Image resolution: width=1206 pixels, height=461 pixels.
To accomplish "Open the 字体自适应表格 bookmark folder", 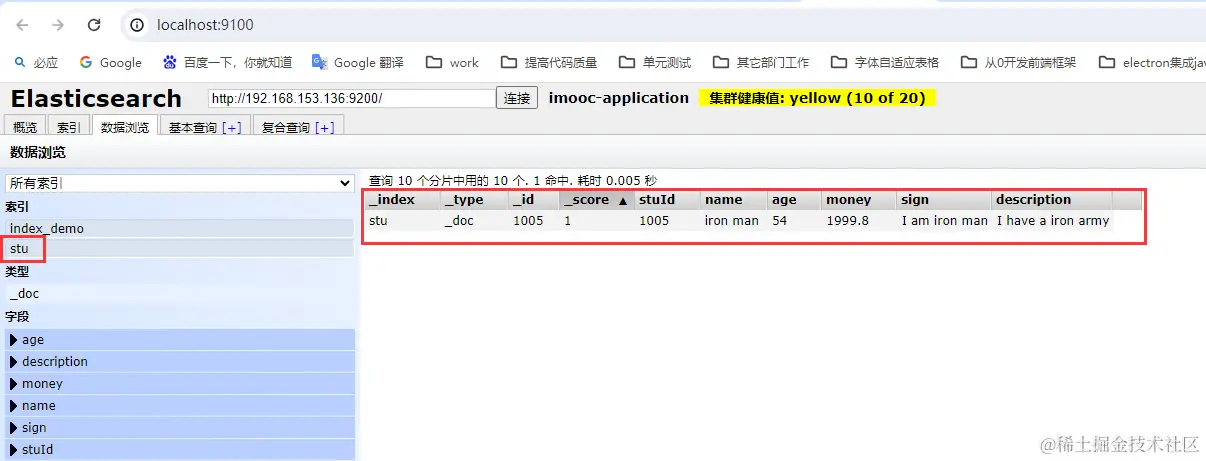I will tap(885, 62).
